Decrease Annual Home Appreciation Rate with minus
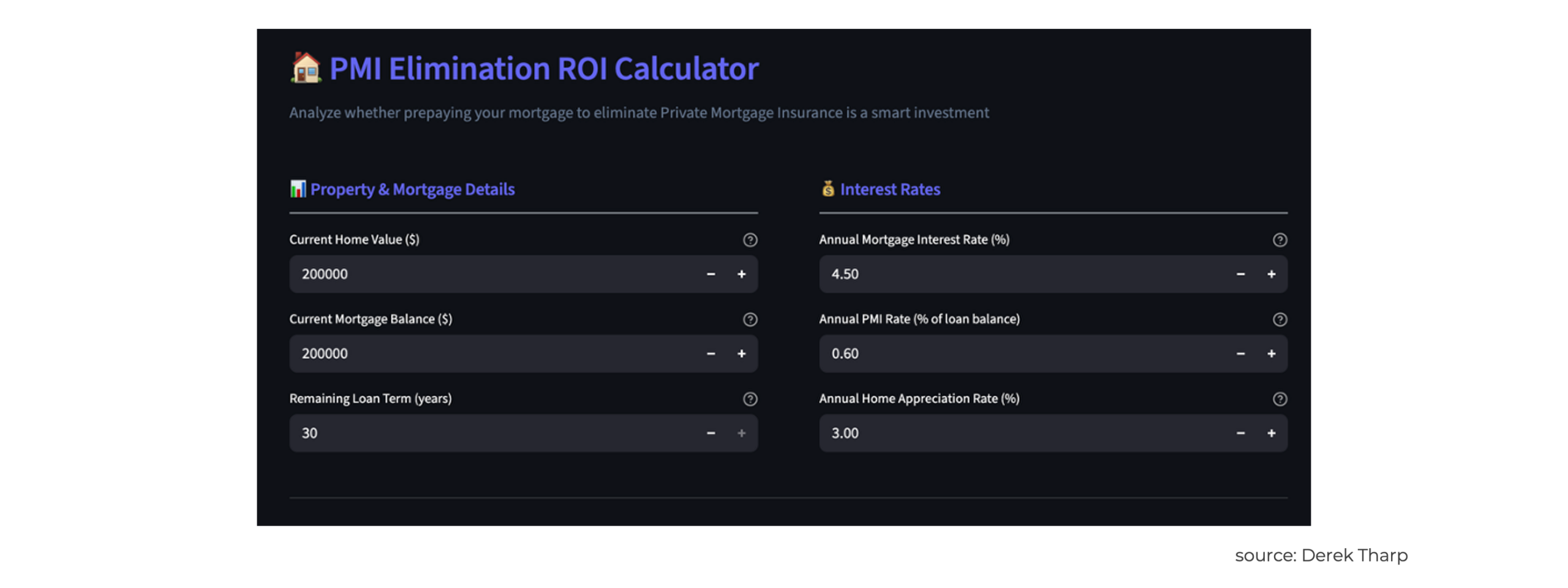The image size is (1568, 588). pyautogui.click(x=1240, y=434)
